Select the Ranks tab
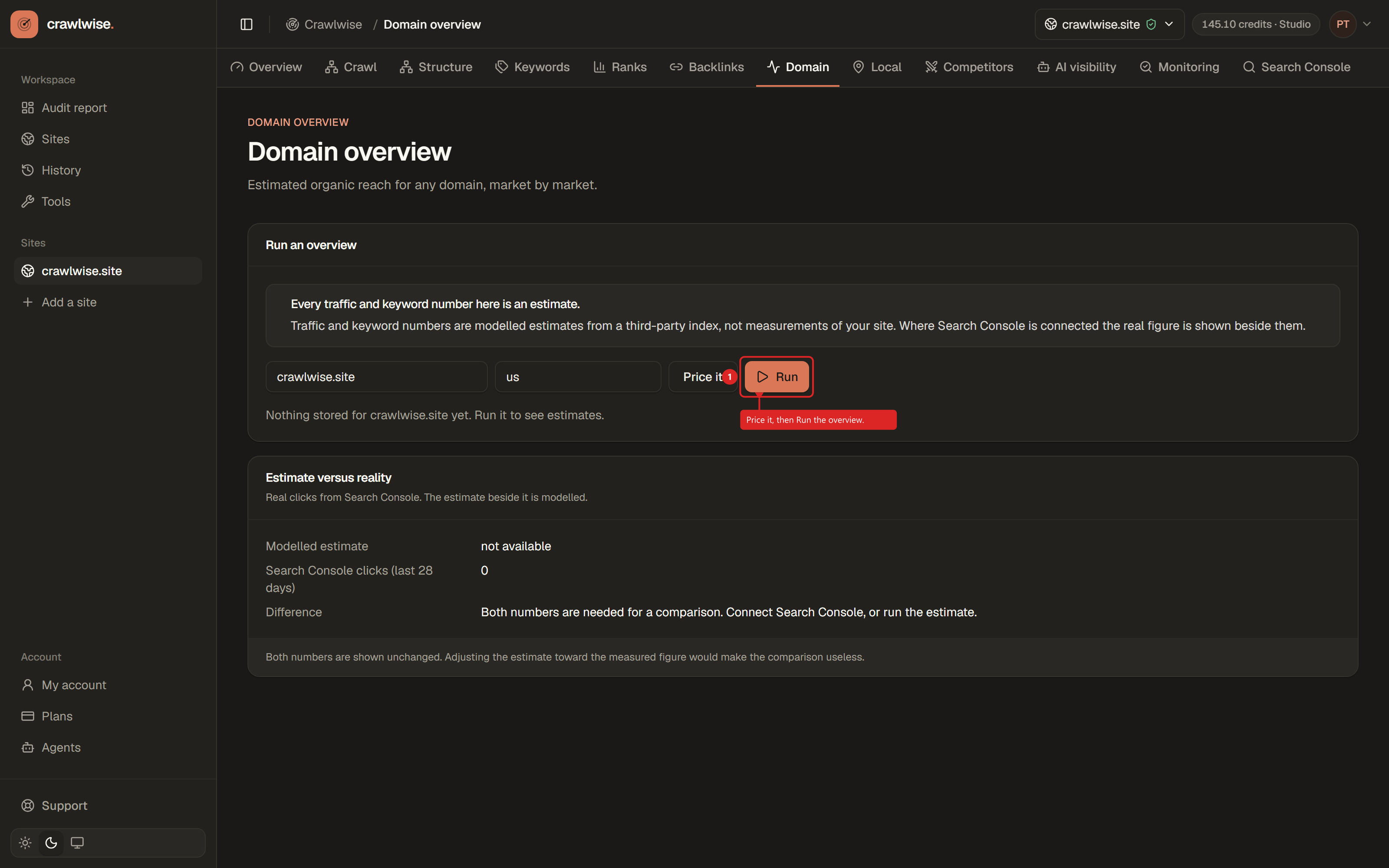Image resolution: width=1389 pixels, height=868 pixels. tap(620, 67)
